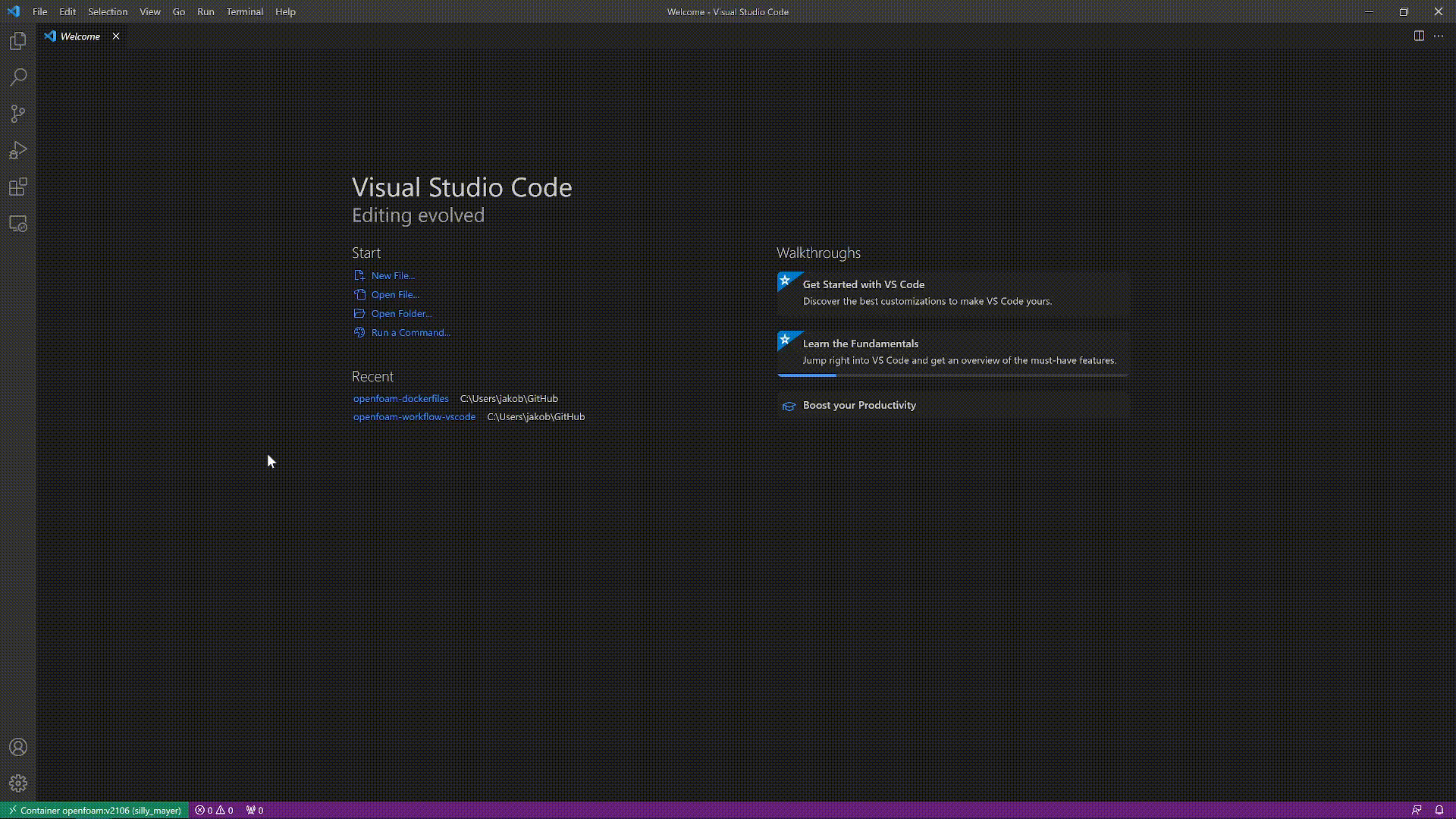Open the Selection menu
Viewport: 1456px width, 819px height.
point(107,11)
